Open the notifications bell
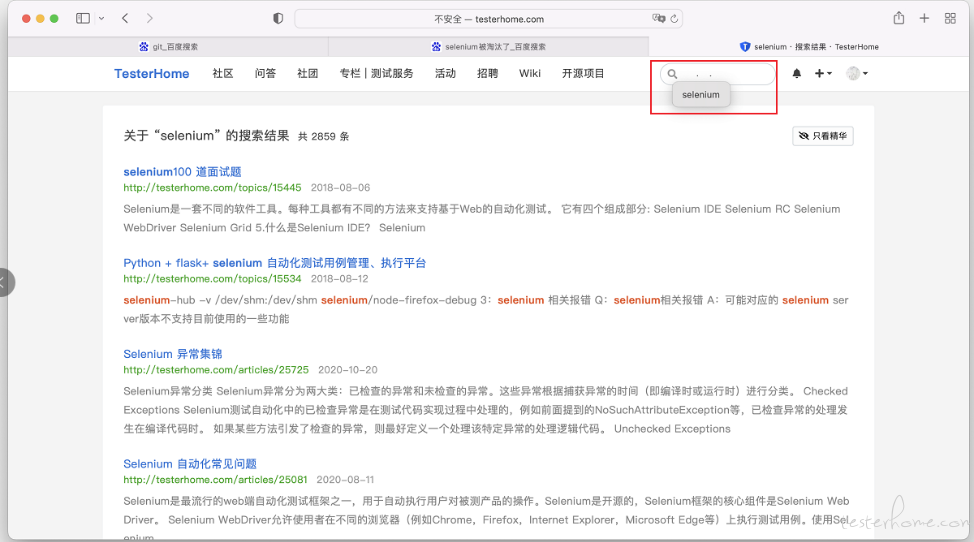This screenshot has height=542, width=974. (797, 73)
